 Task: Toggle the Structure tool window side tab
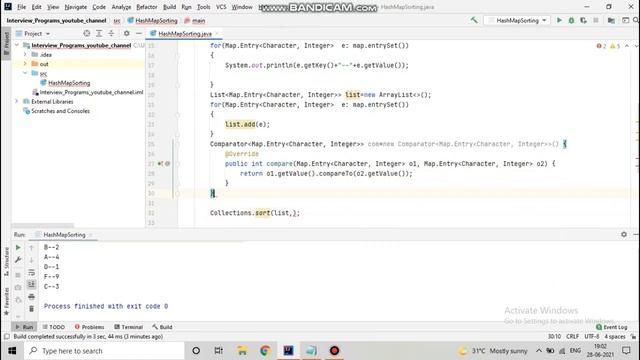point(6,262)
